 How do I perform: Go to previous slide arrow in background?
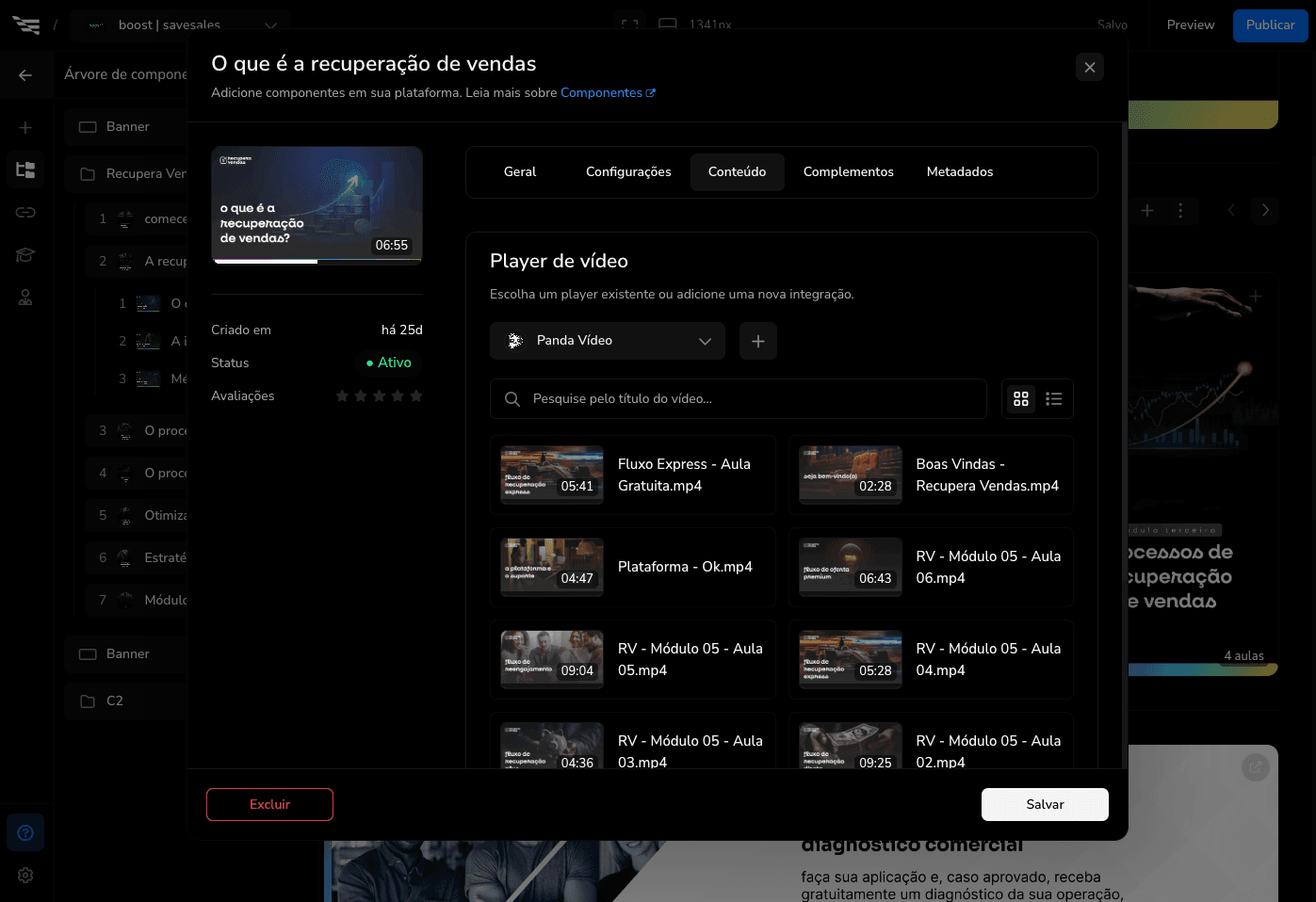tap(1231, 211)
